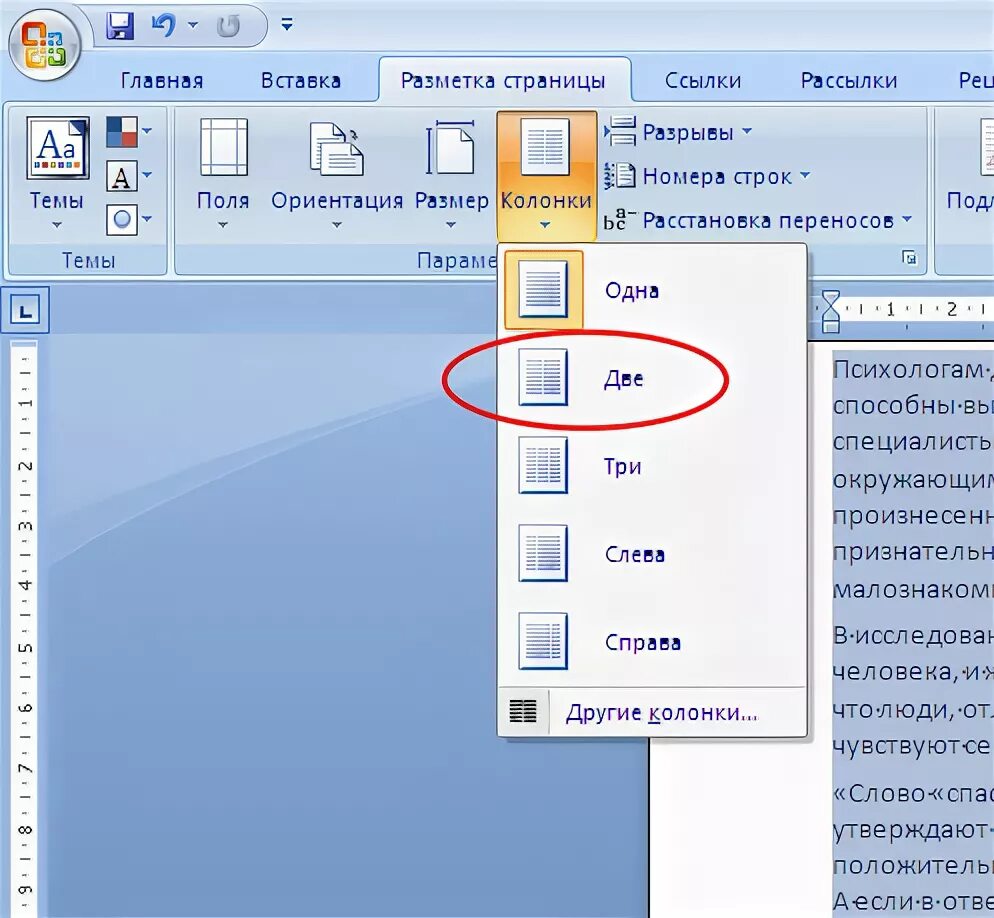Image resolution: width=994 pixels, height=918 pixels.
Task: Open Другие колонки dialog
Action: [652, 712]
